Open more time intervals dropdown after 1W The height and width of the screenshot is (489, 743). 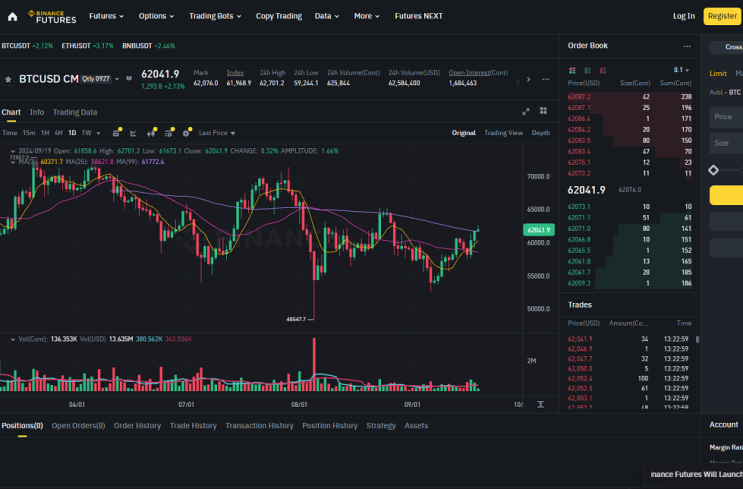click(x=99, y=133)
